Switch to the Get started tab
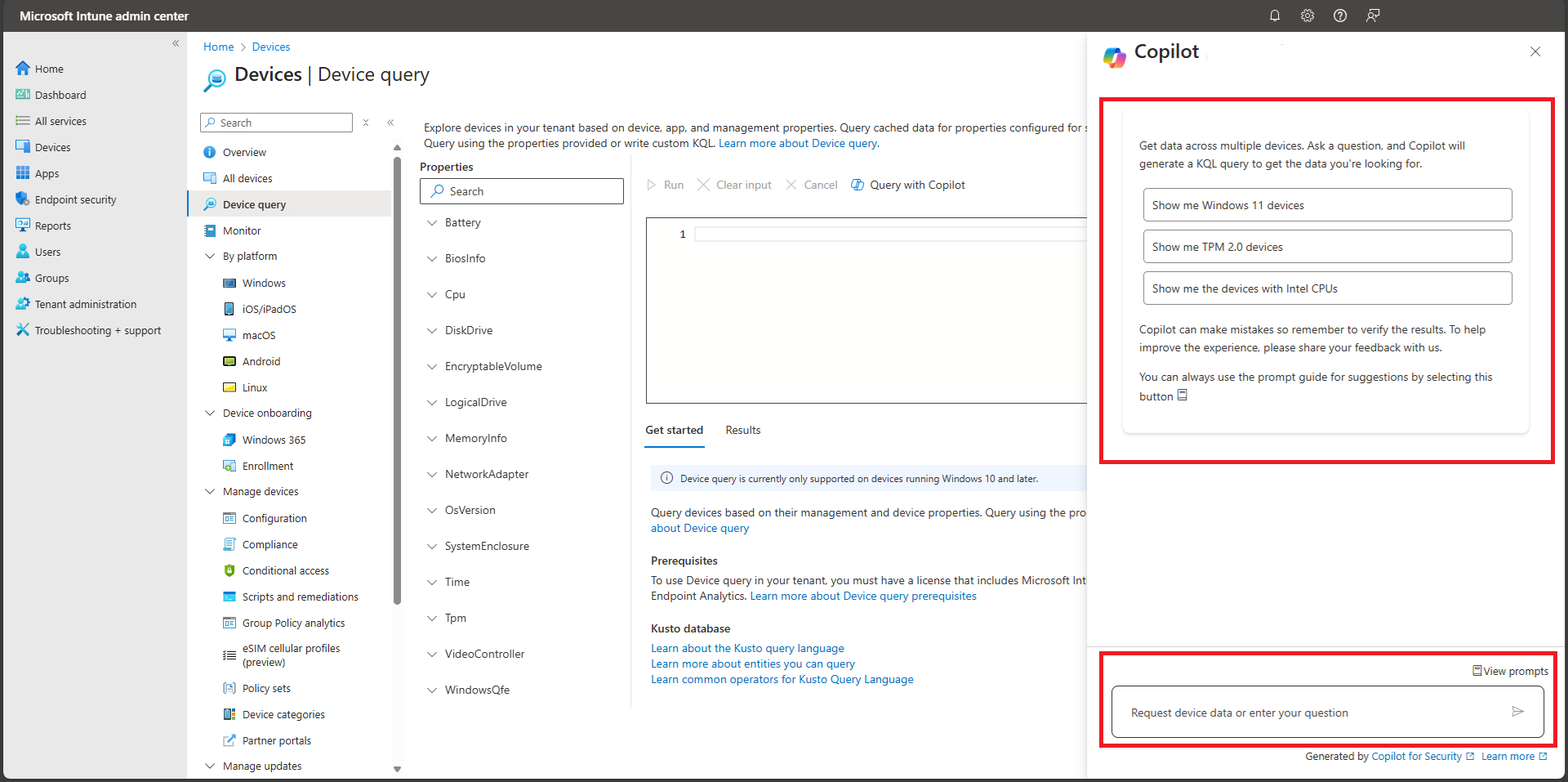 [x=674, y=430]
